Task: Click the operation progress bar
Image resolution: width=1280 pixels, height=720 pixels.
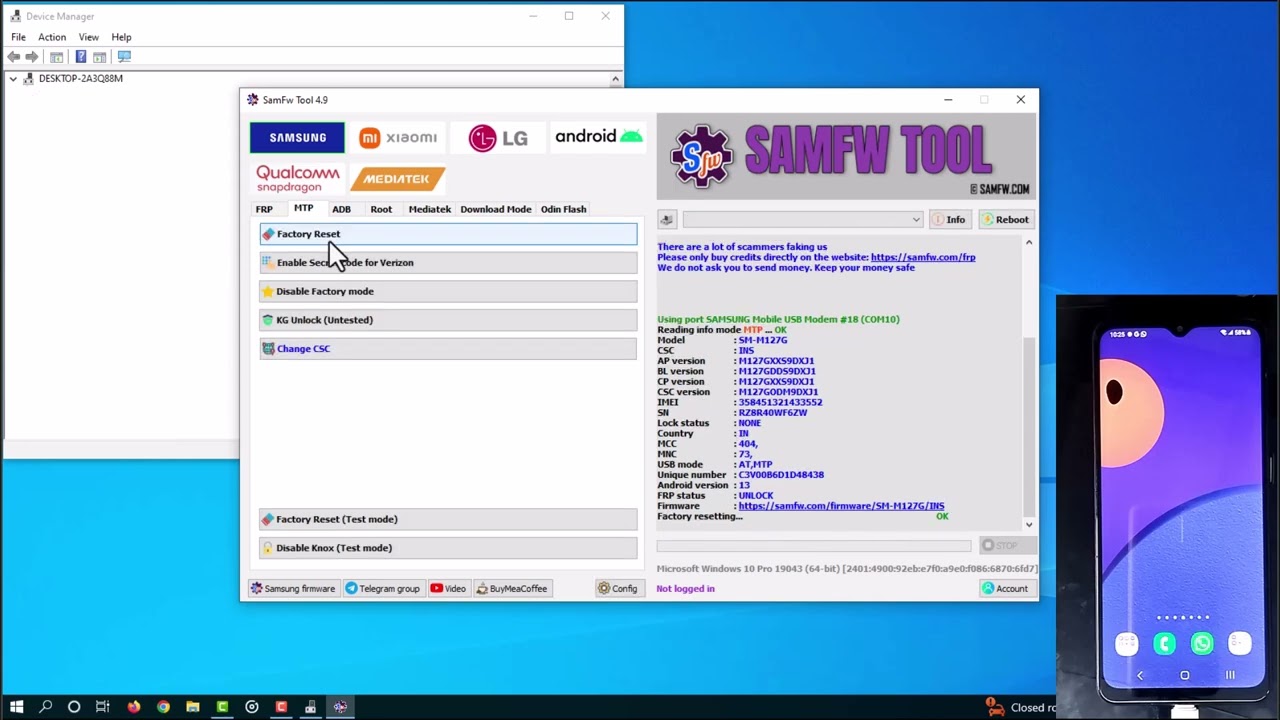Action: pyautogui.click(x=814, y=546)
